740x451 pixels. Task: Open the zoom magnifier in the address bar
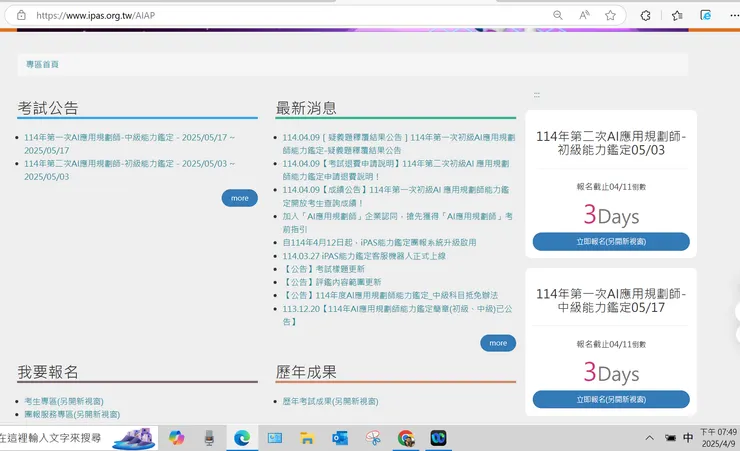[x=558, y=15]
